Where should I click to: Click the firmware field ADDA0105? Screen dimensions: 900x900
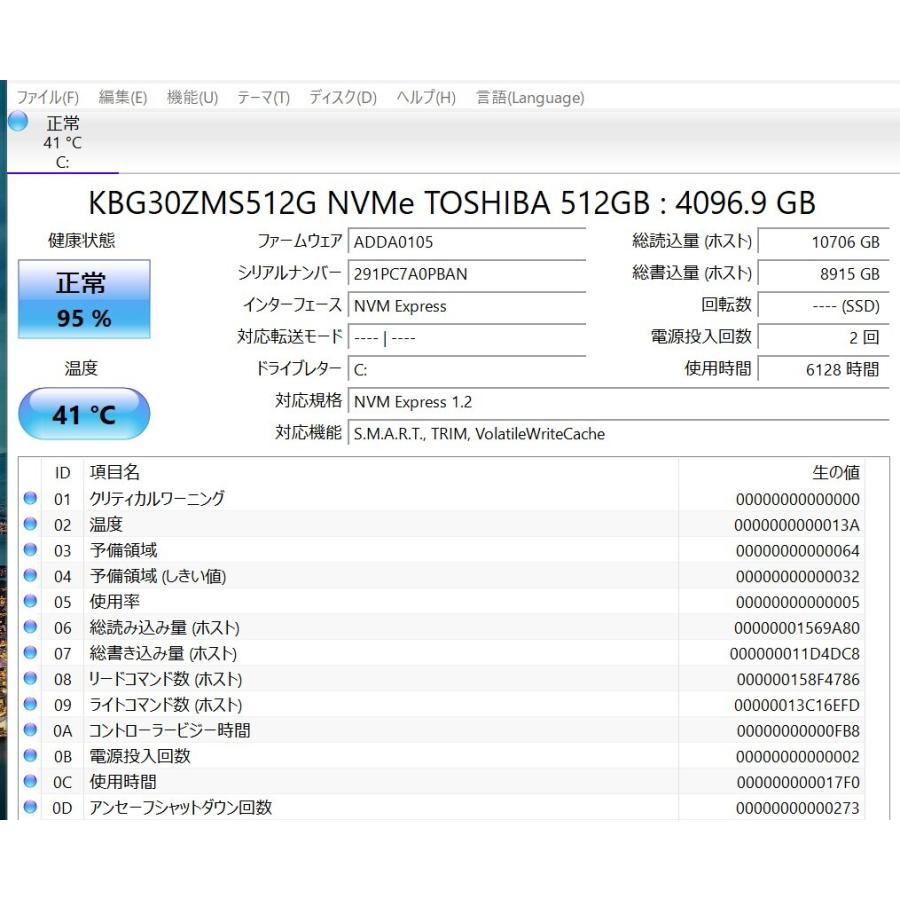click(x=467, y=242)
